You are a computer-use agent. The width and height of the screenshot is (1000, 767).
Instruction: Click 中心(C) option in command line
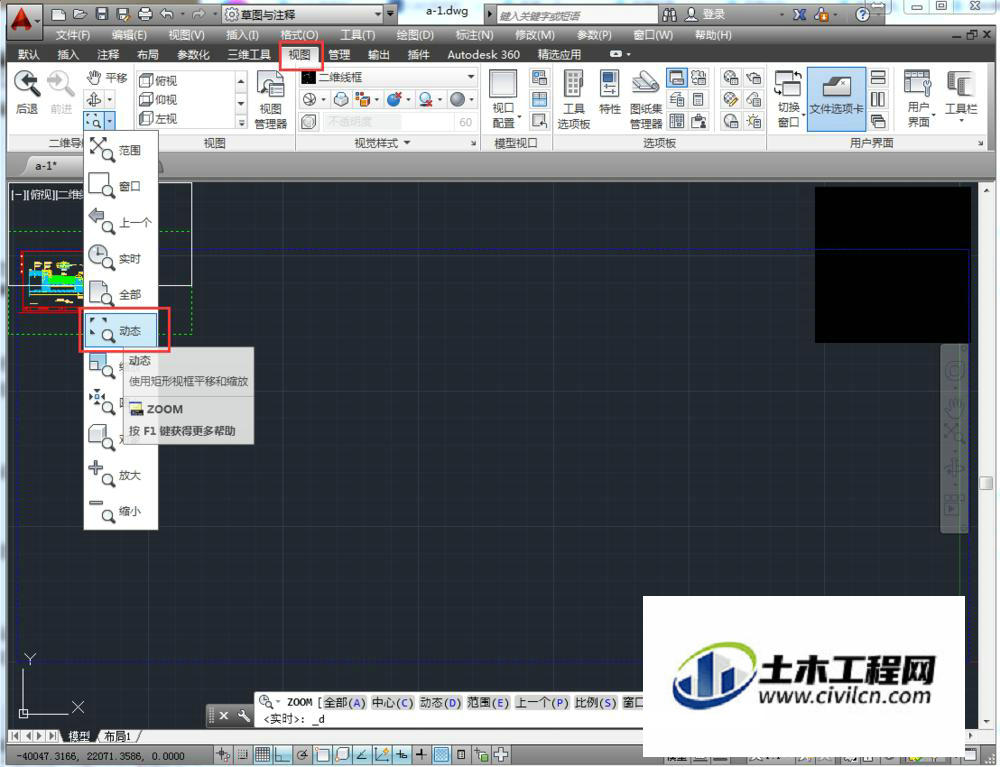pyautogui.click(x=393, y=703)
